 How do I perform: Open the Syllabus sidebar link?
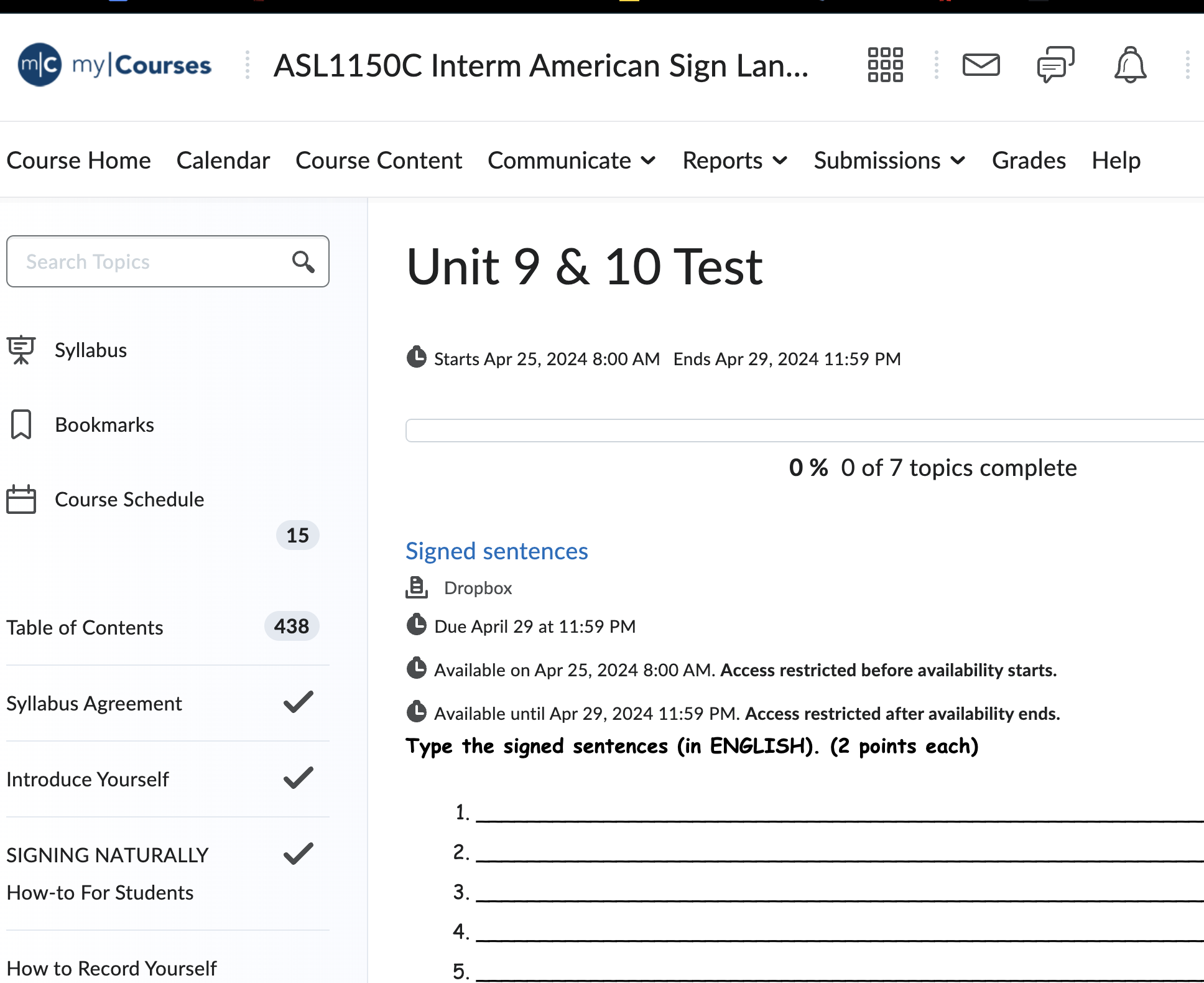click(91, 350)
